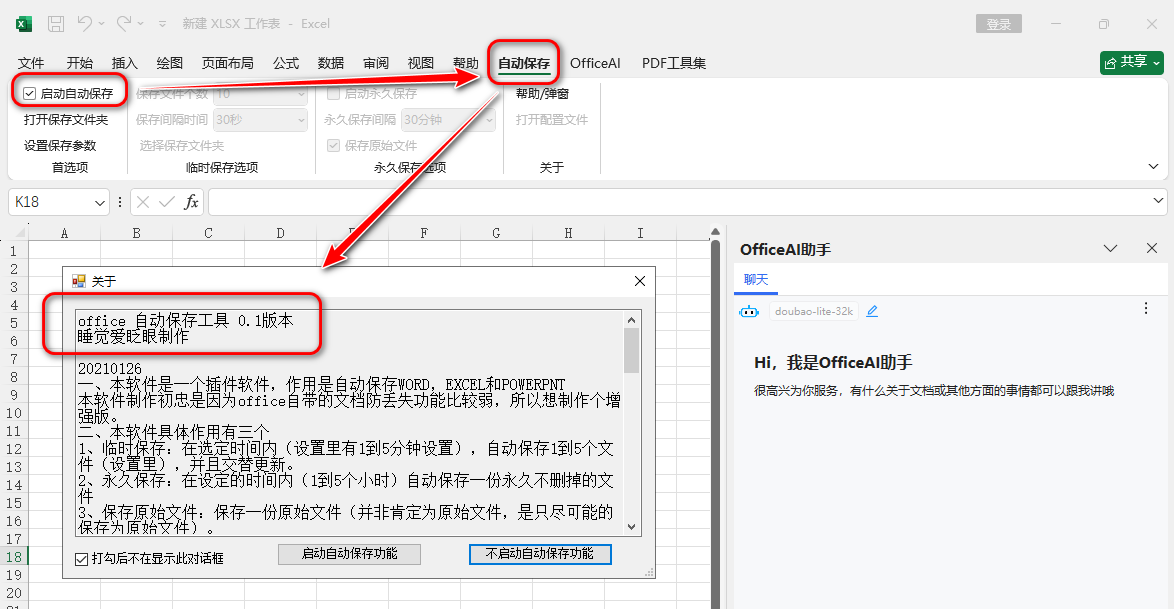
Task: Switch to the 公式 ribbon tab
Action: click(x=286, y=63)
